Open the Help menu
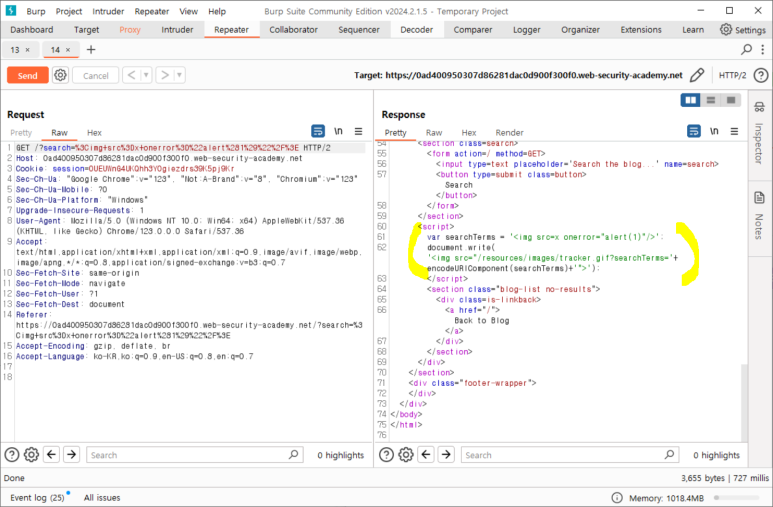 point(217,11)
